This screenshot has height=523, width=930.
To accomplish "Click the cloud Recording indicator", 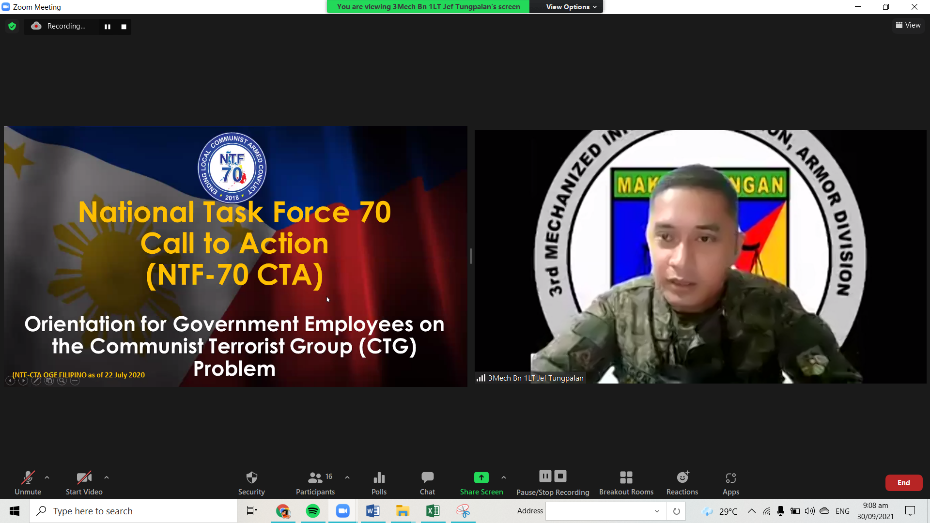I will (x=58, y=26).
